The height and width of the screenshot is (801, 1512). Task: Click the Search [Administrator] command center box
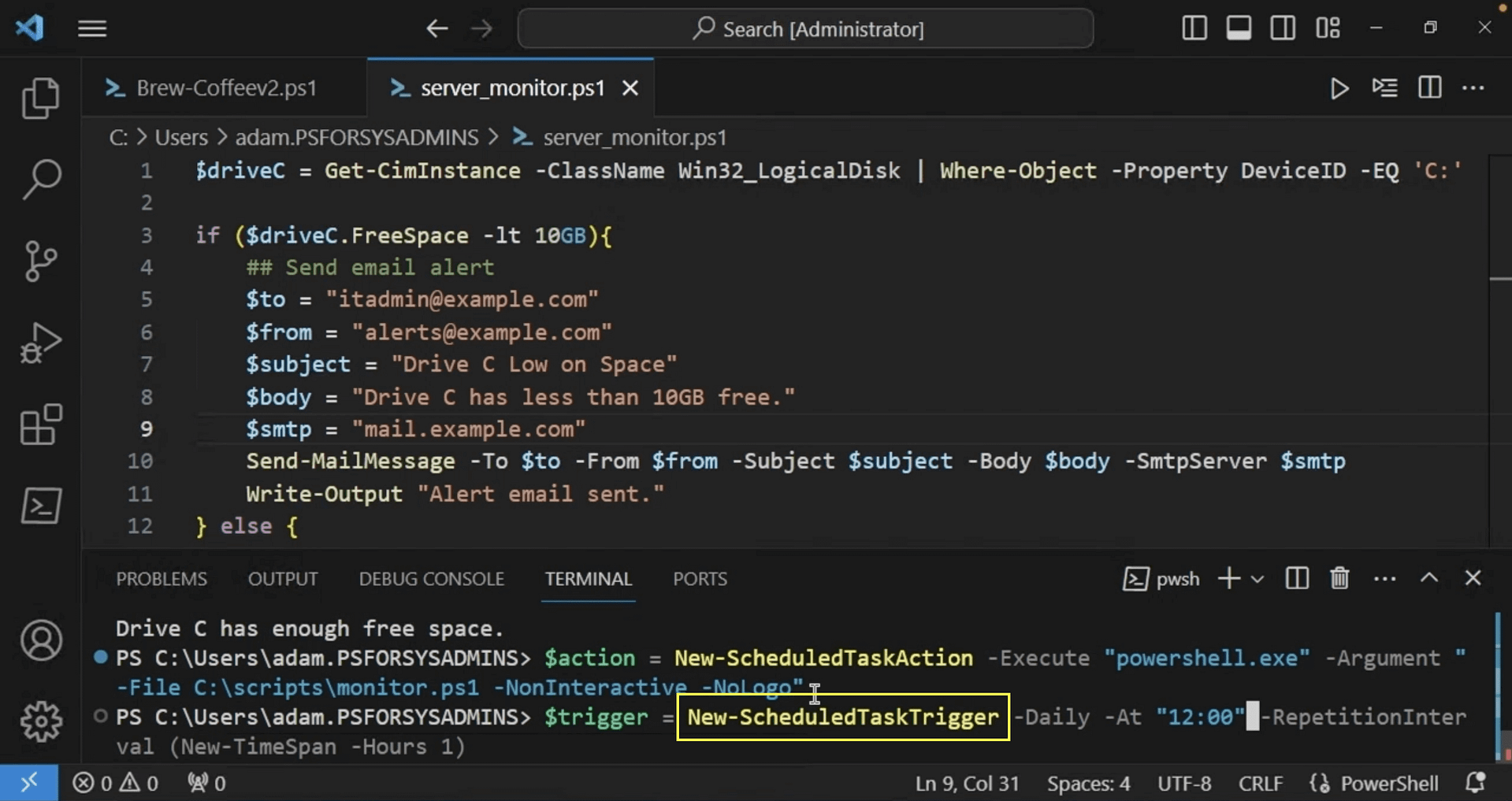(805, 29)
